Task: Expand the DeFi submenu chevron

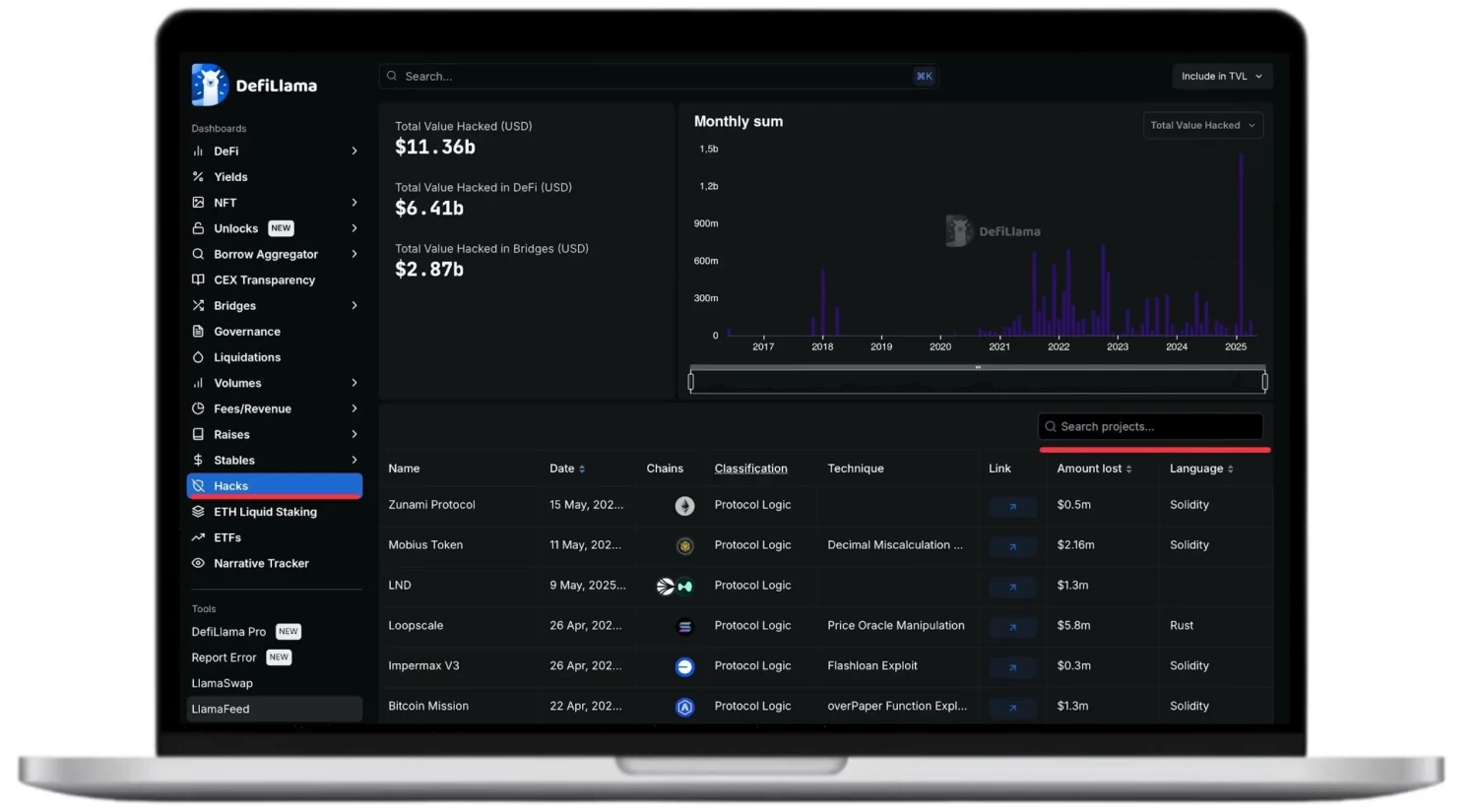Action: [x=354, y=152]
